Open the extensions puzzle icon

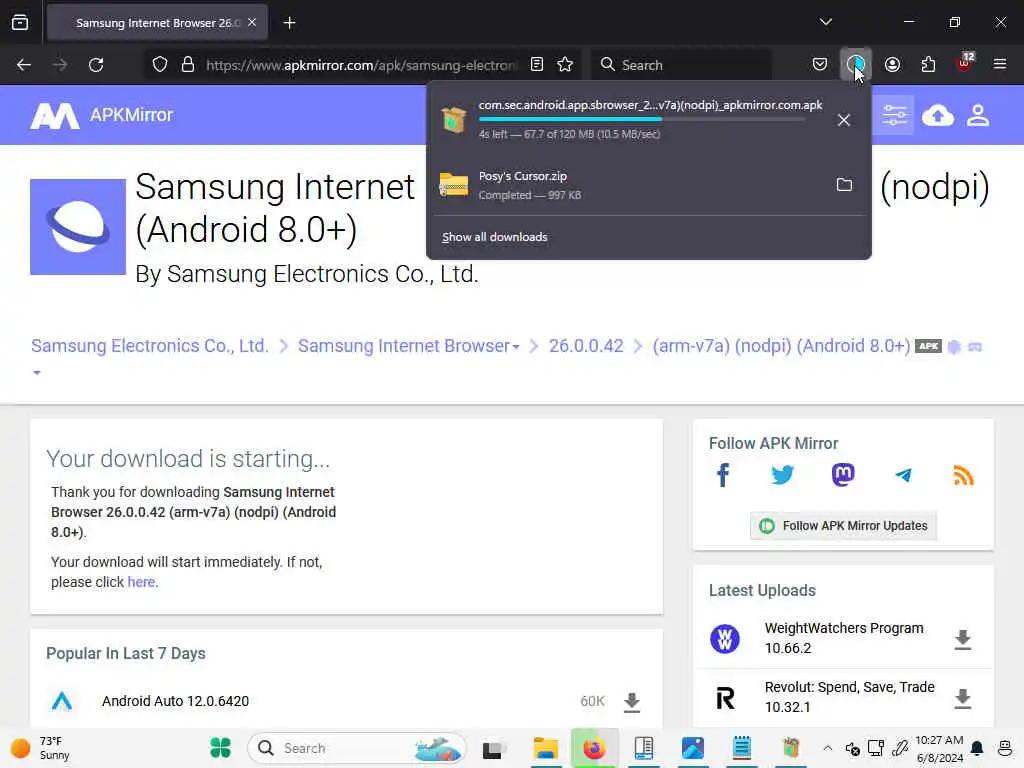tap(928, 65)
